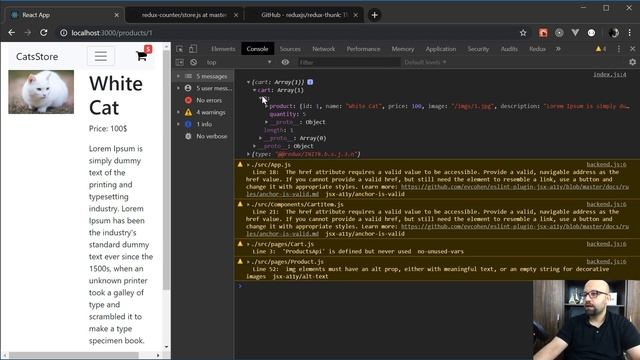Expand the 1 info group
Screen dimensions: 640x360
(x=178, y=124)
